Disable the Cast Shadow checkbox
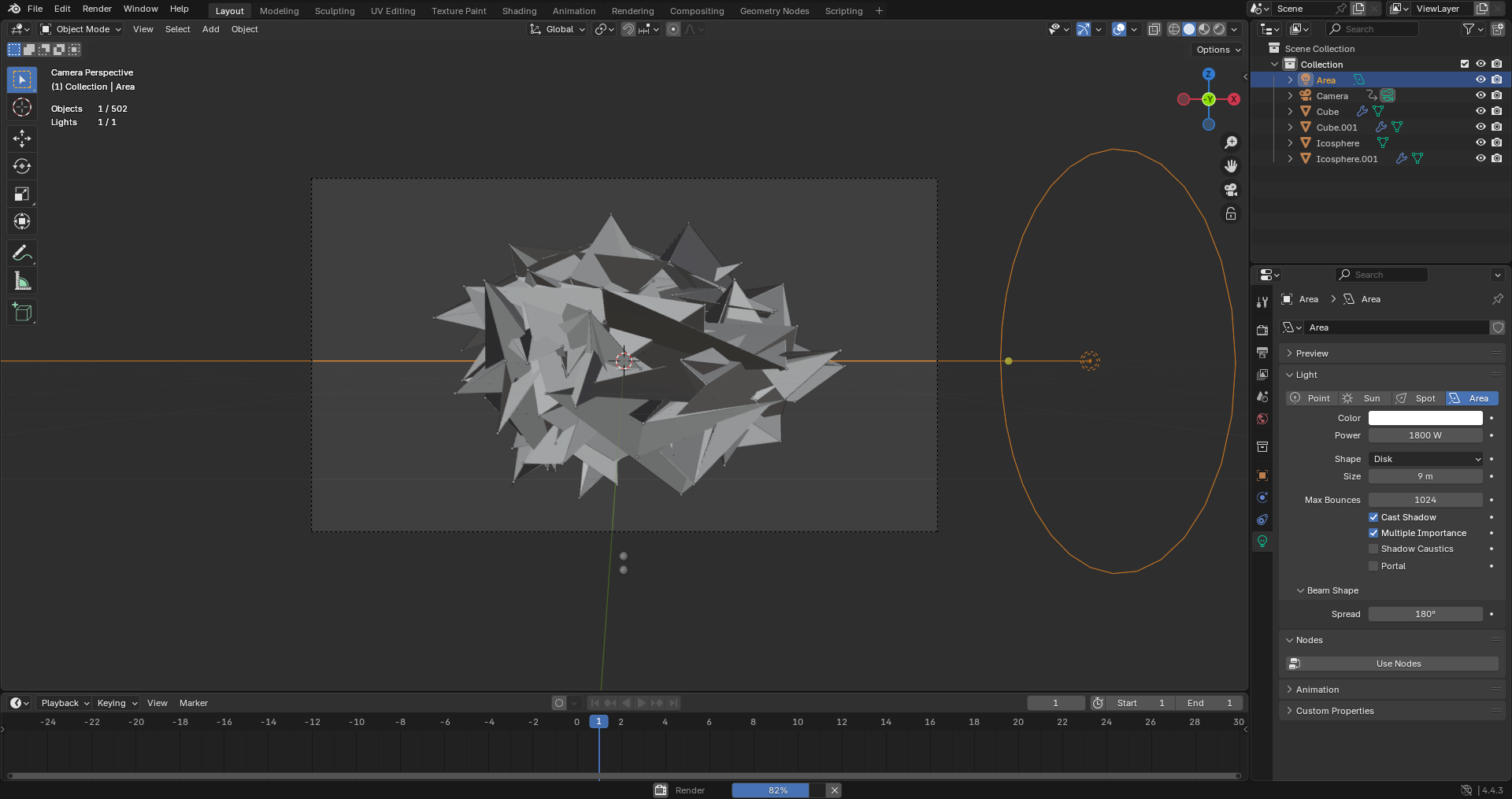Screen dimensions: 1512x799 tap(1373, 517)
